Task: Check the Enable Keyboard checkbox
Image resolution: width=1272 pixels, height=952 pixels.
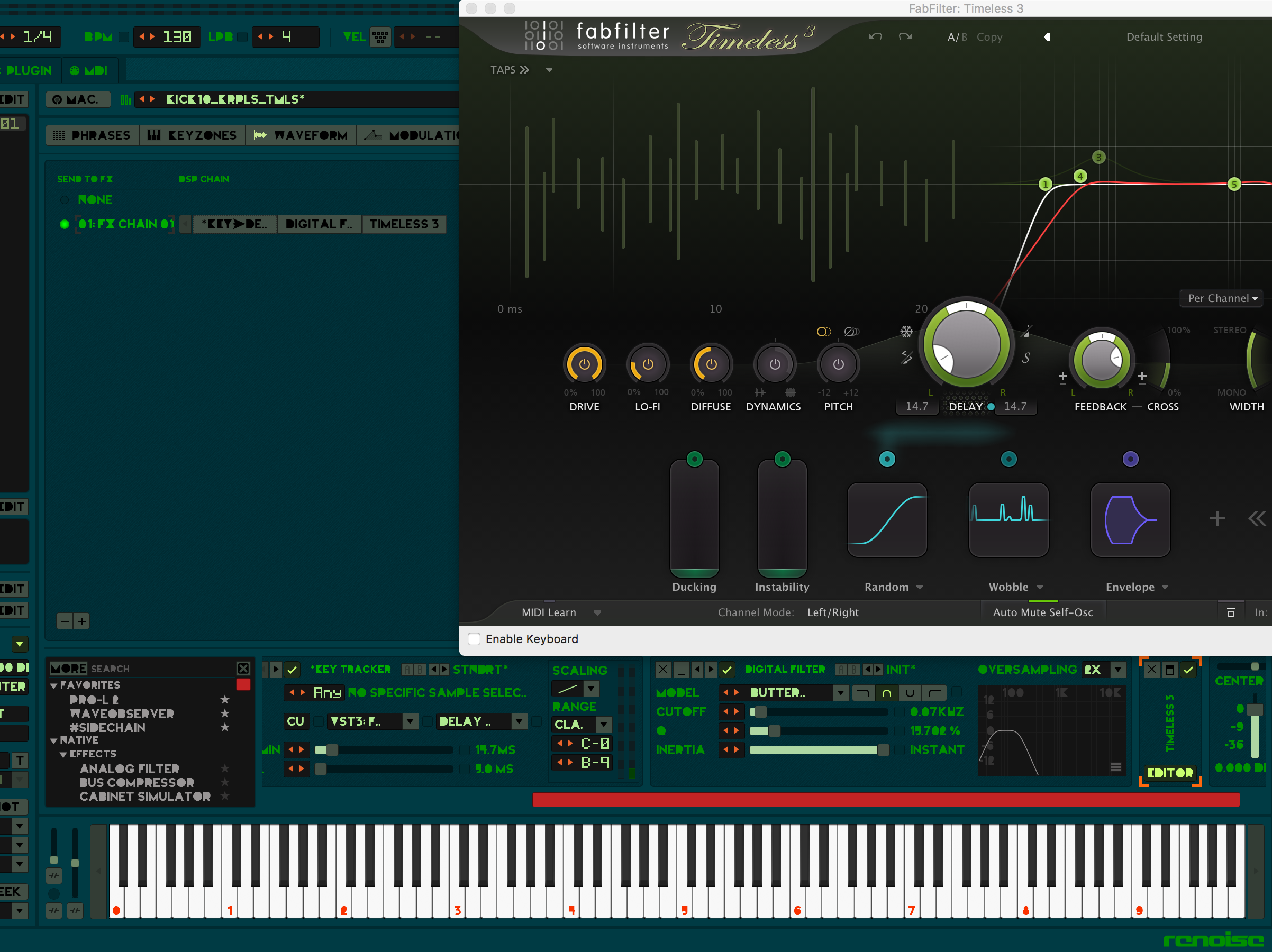Action: [474, 639]
